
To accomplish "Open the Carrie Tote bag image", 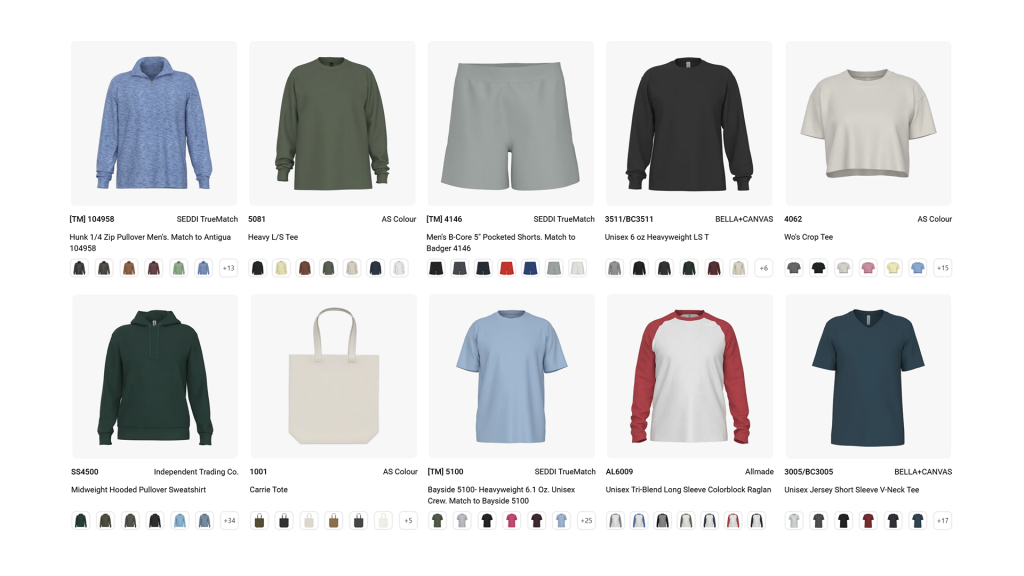I will 334,376.
